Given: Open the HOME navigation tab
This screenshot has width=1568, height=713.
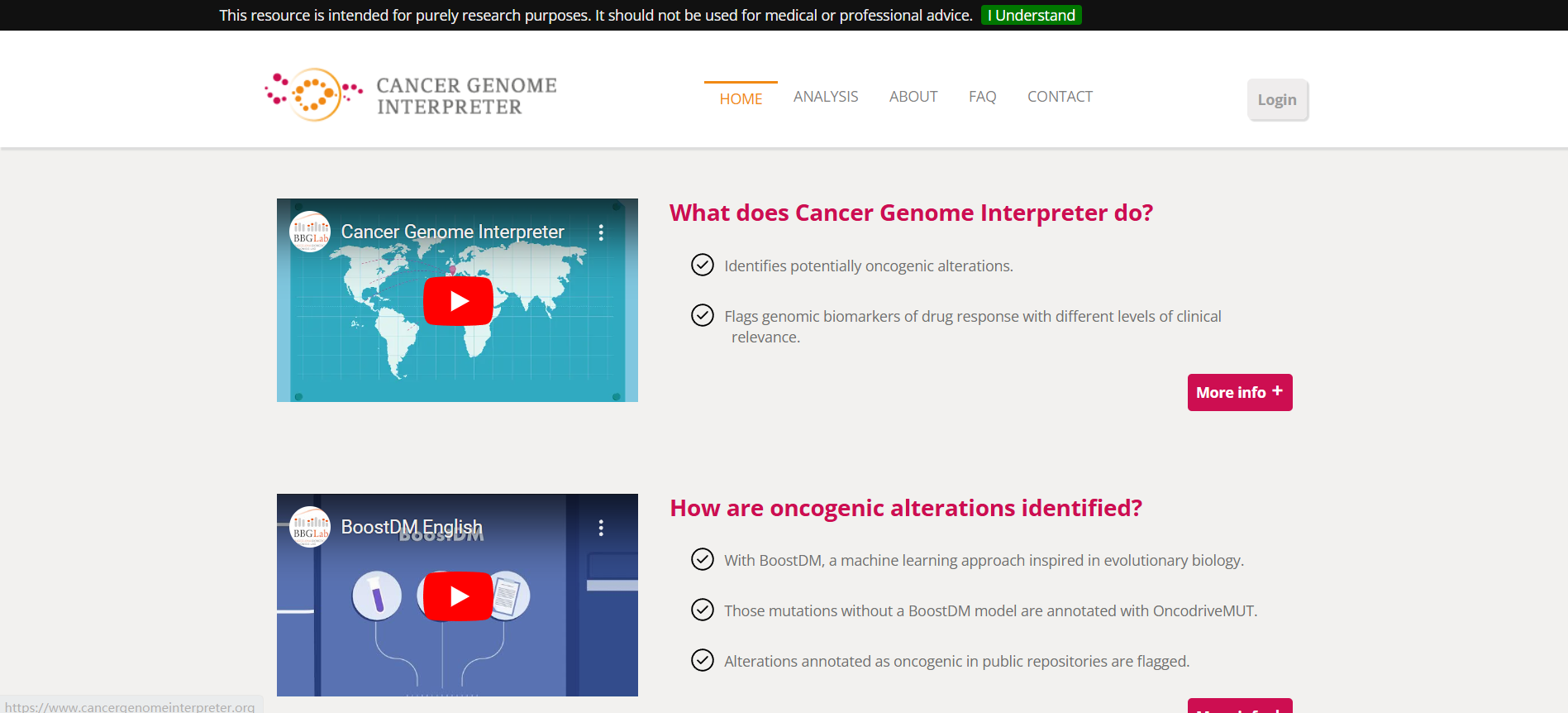Looking at the screenshot, I should pos(741,98).
